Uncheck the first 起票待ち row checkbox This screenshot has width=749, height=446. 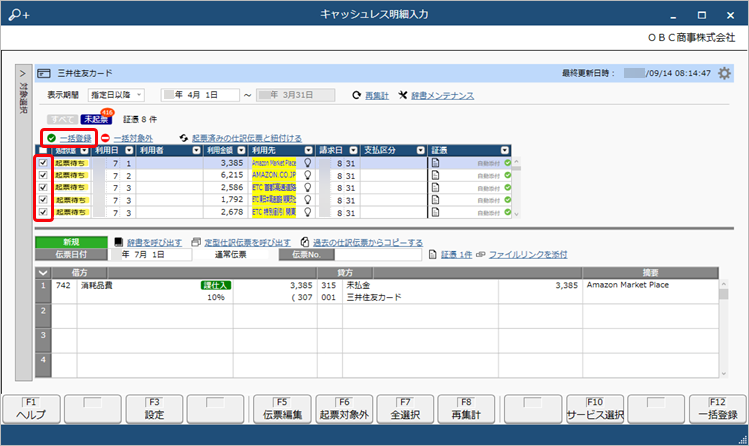pos(41,161)
